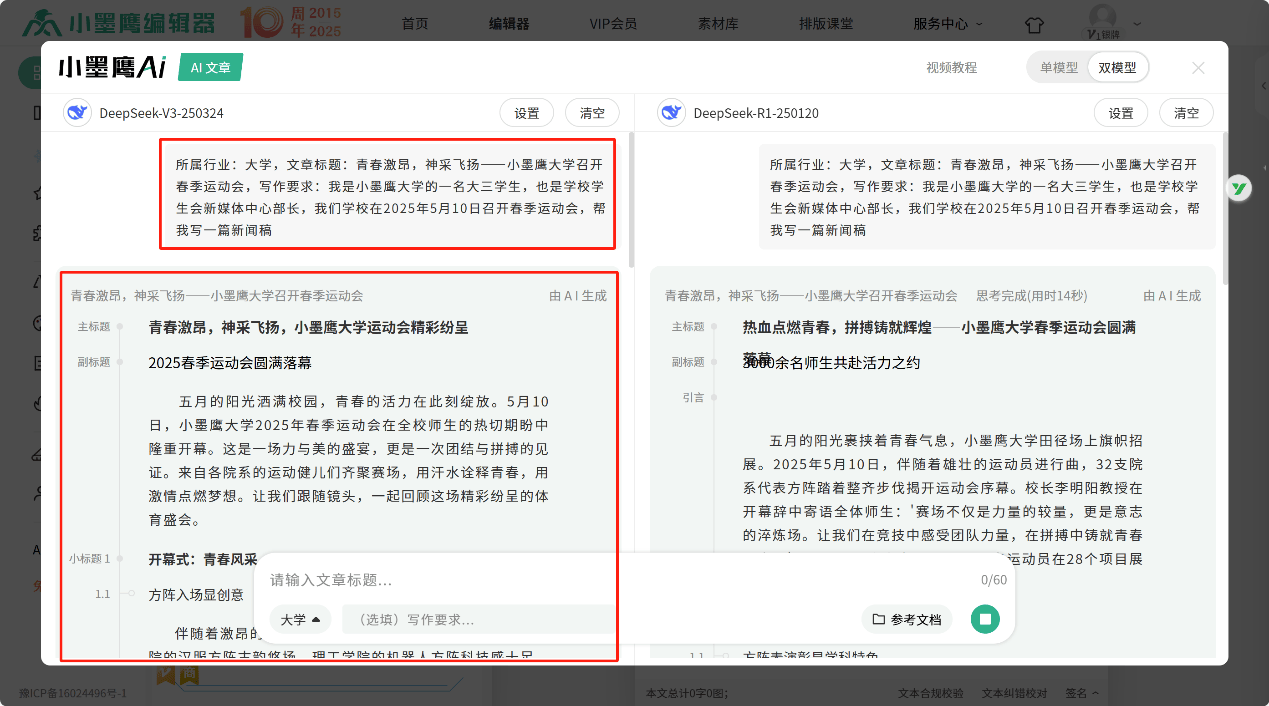The width and height of the screenshot is (1269, 706).
Task: Switch to 单模型 mode
Action: (x=1059, y=68)
